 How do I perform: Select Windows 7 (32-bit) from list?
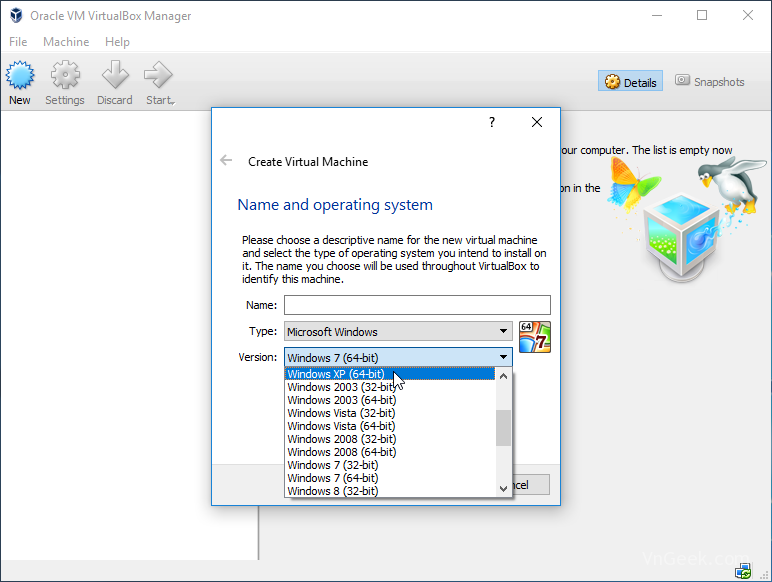pos(390,465)
